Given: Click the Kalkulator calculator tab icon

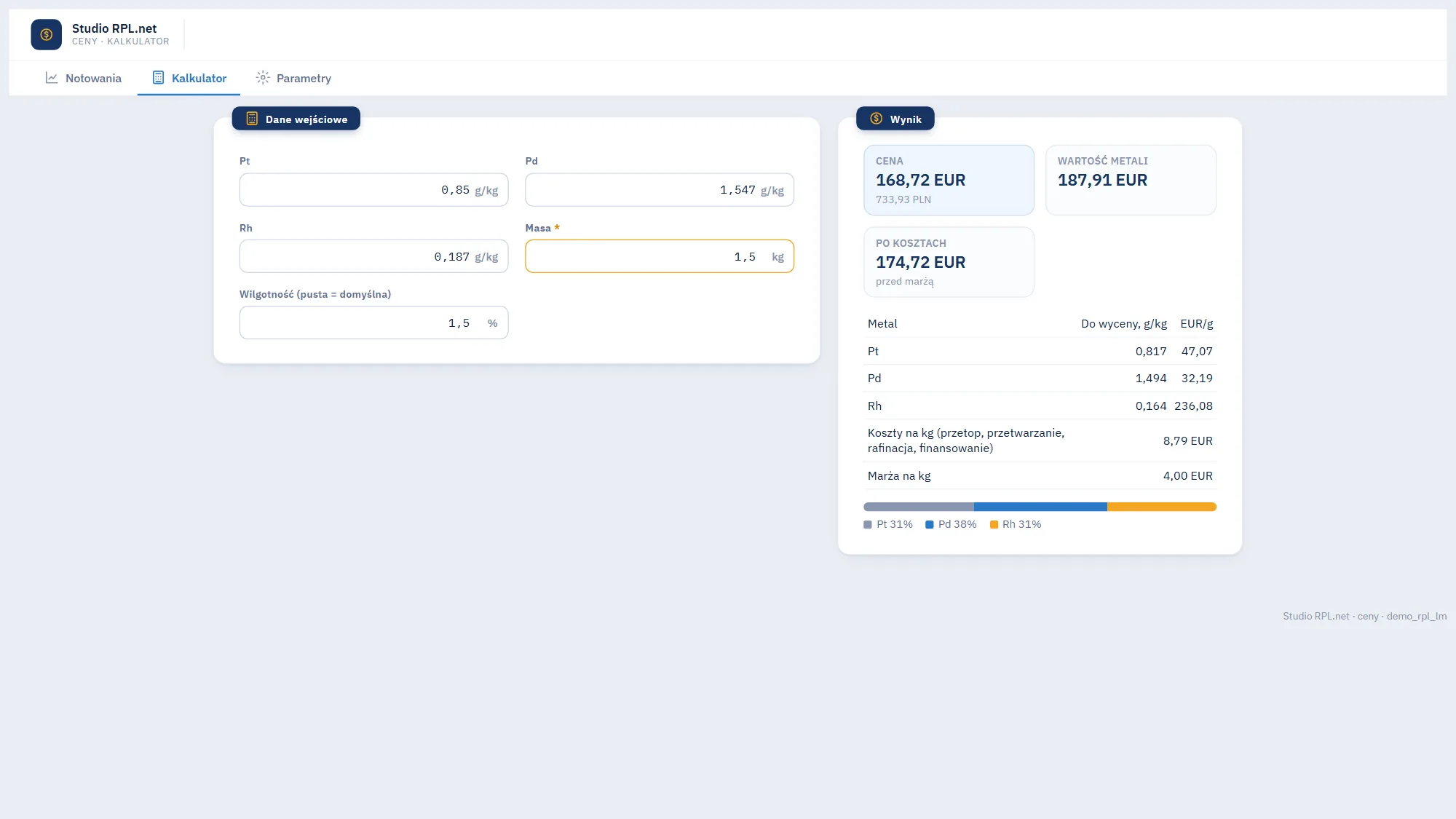Looking at the screenshot, I should coord(158,78).
